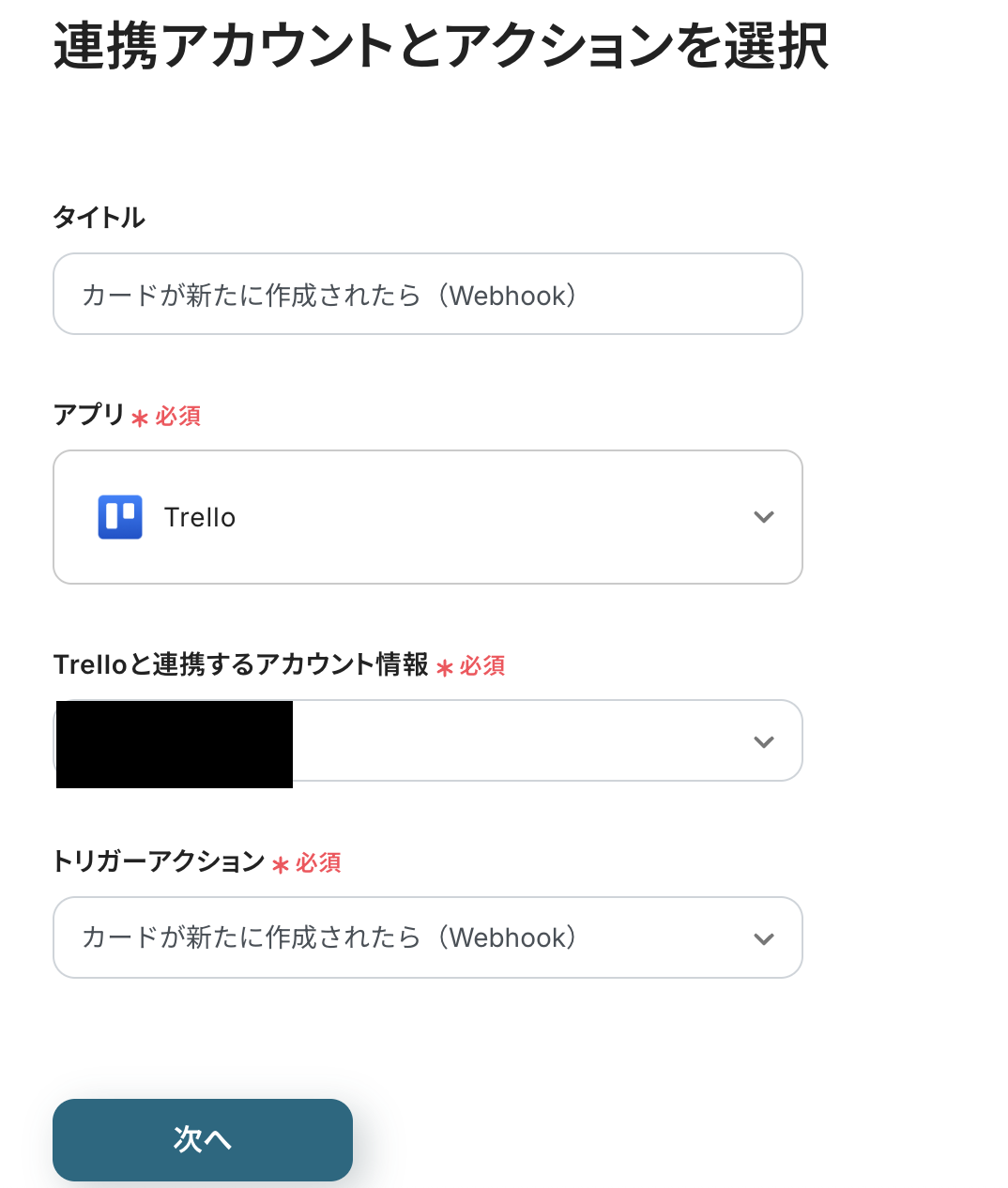This screenshot has height=1188, width=1008.
Task: Click the タイトル field label
Action: coord(99,218)
